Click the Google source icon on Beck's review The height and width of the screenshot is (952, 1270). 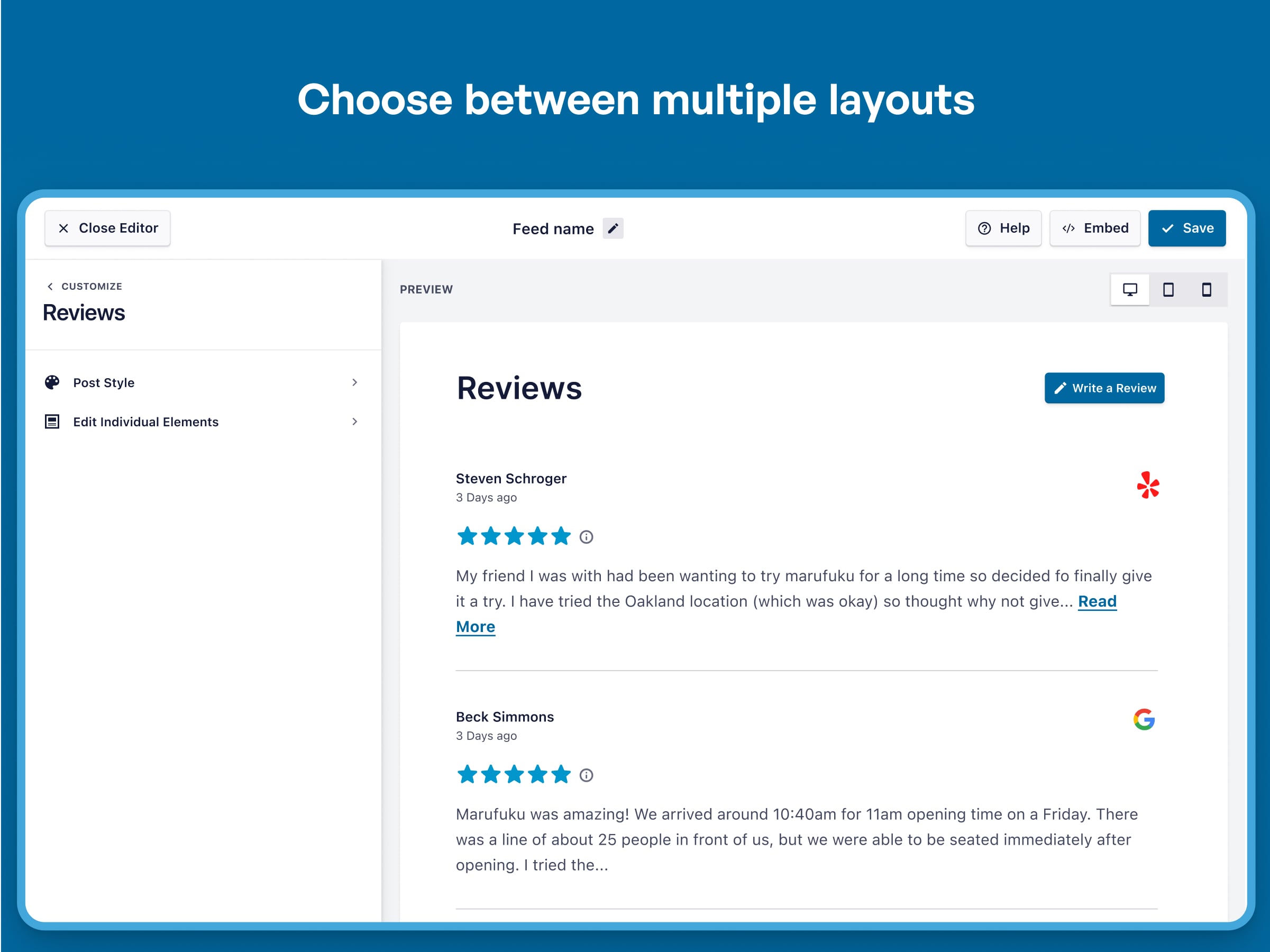[1145, 718]
